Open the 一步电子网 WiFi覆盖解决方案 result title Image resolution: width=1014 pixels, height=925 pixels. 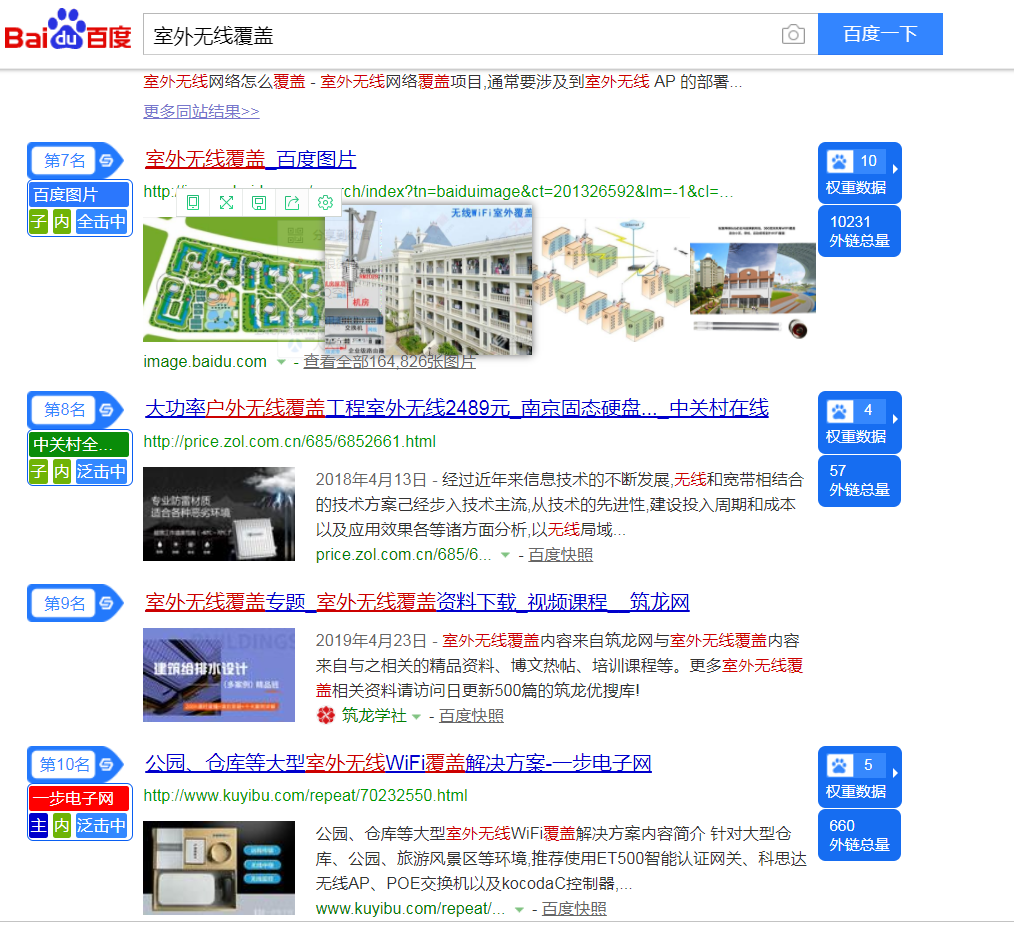398,763
